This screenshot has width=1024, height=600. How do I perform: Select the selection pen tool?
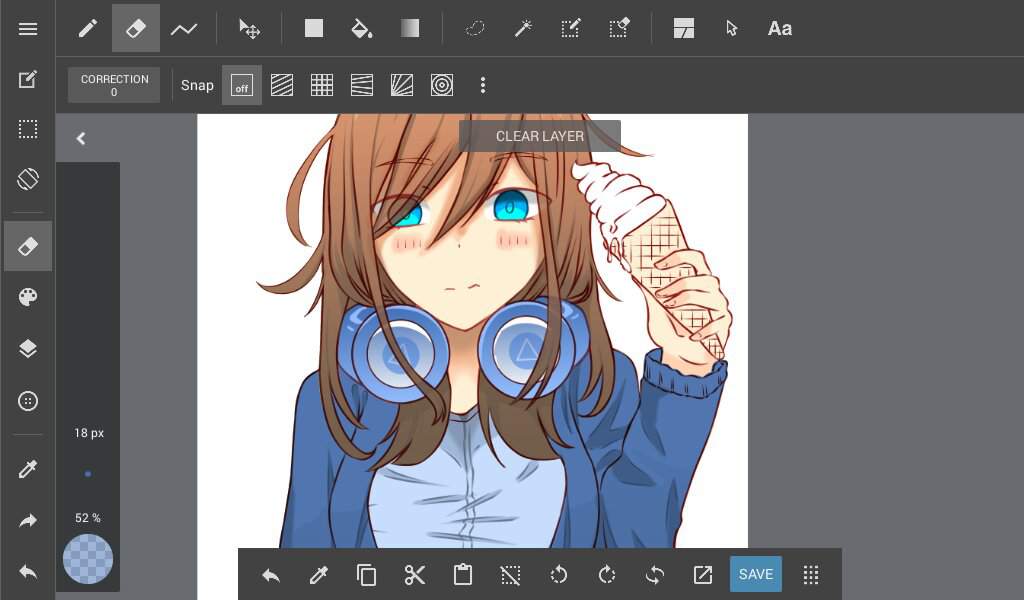point(571,28)
